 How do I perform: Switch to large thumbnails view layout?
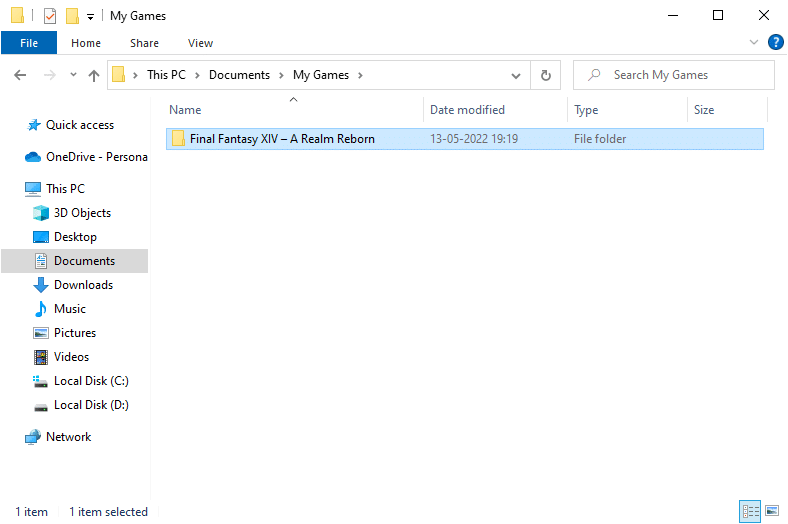[771, 511]
